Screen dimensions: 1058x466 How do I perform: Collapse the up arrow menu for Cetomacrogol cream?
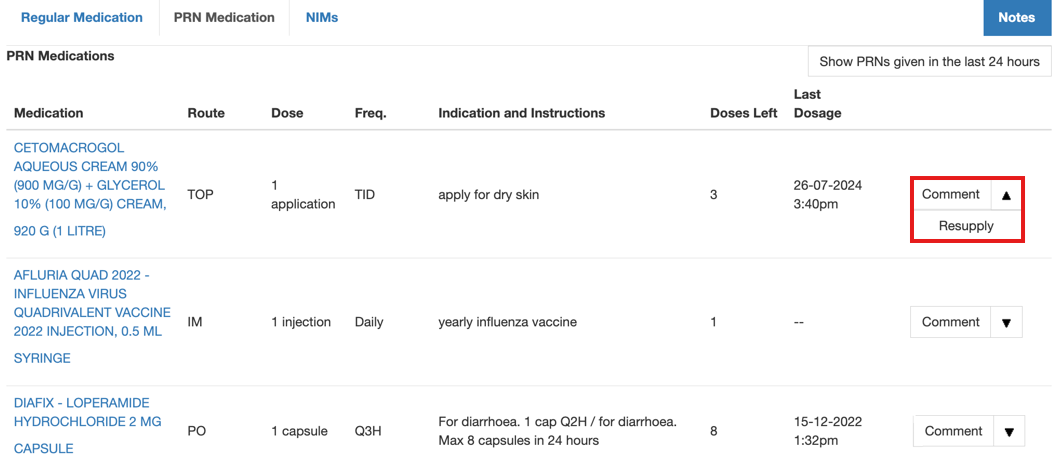click(1007, 195)
